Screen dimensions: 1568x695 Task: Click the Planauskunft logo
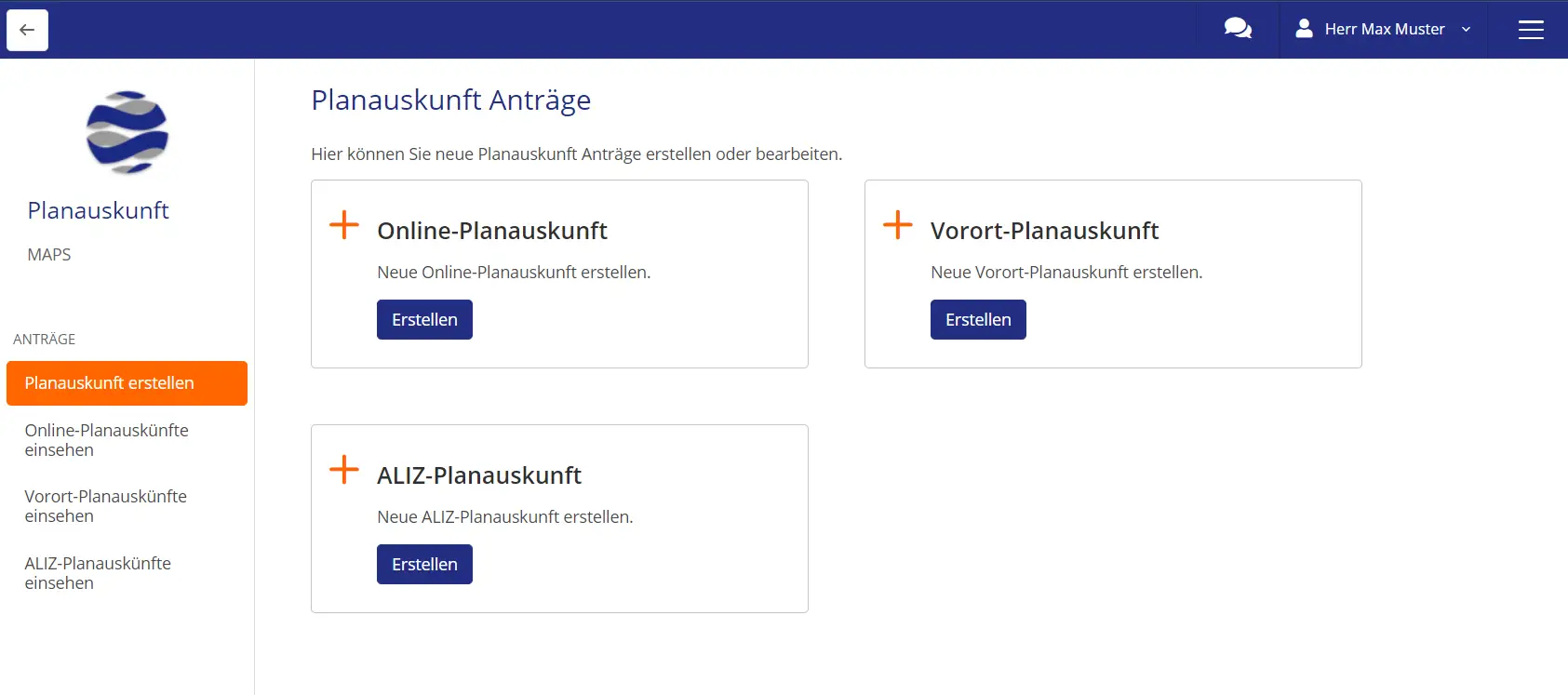(127, 132)
